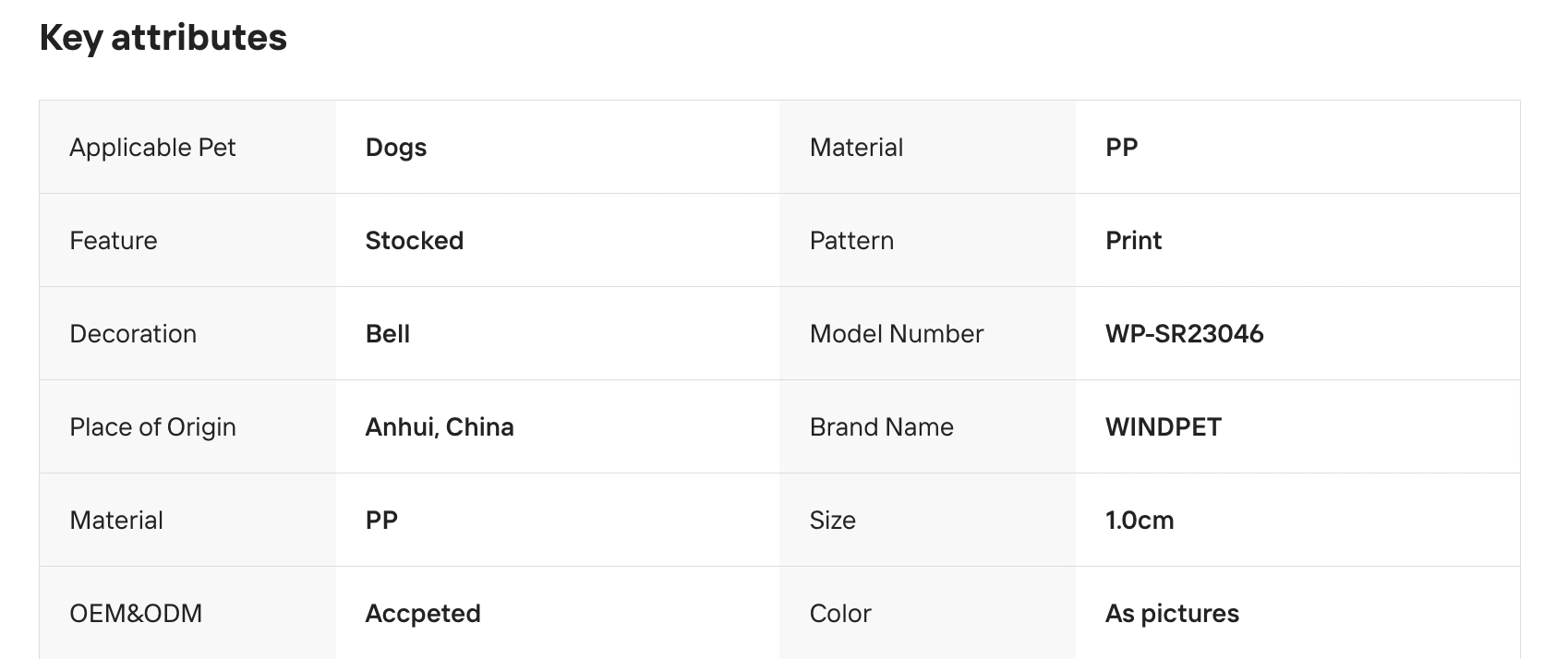Click the "Stocked" feature value
This screenshot has height=659, width=1568.
[415, 241]
